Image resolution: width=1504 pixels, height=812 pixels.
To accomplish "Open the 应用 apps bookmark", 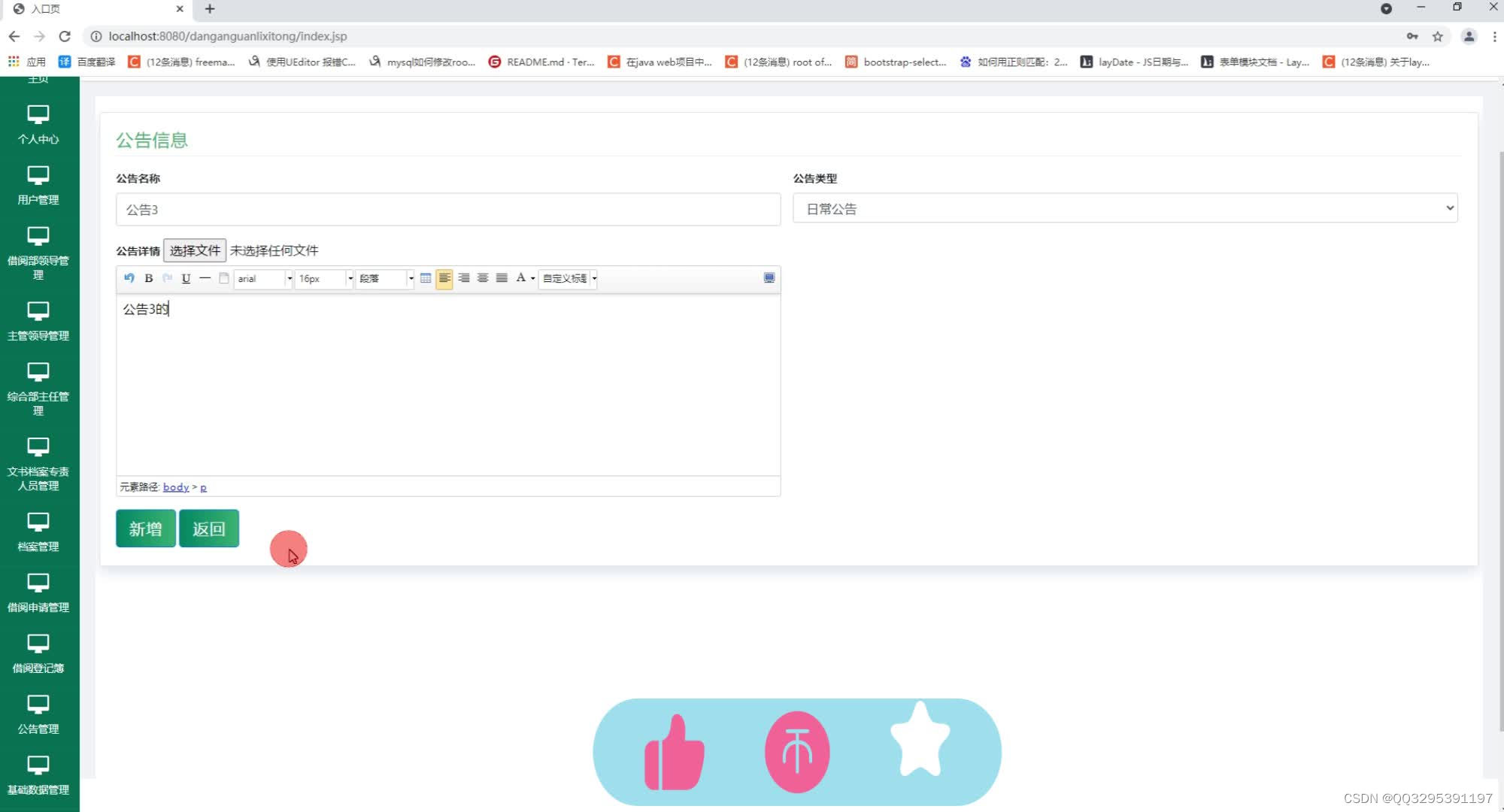I will (27, 62).
